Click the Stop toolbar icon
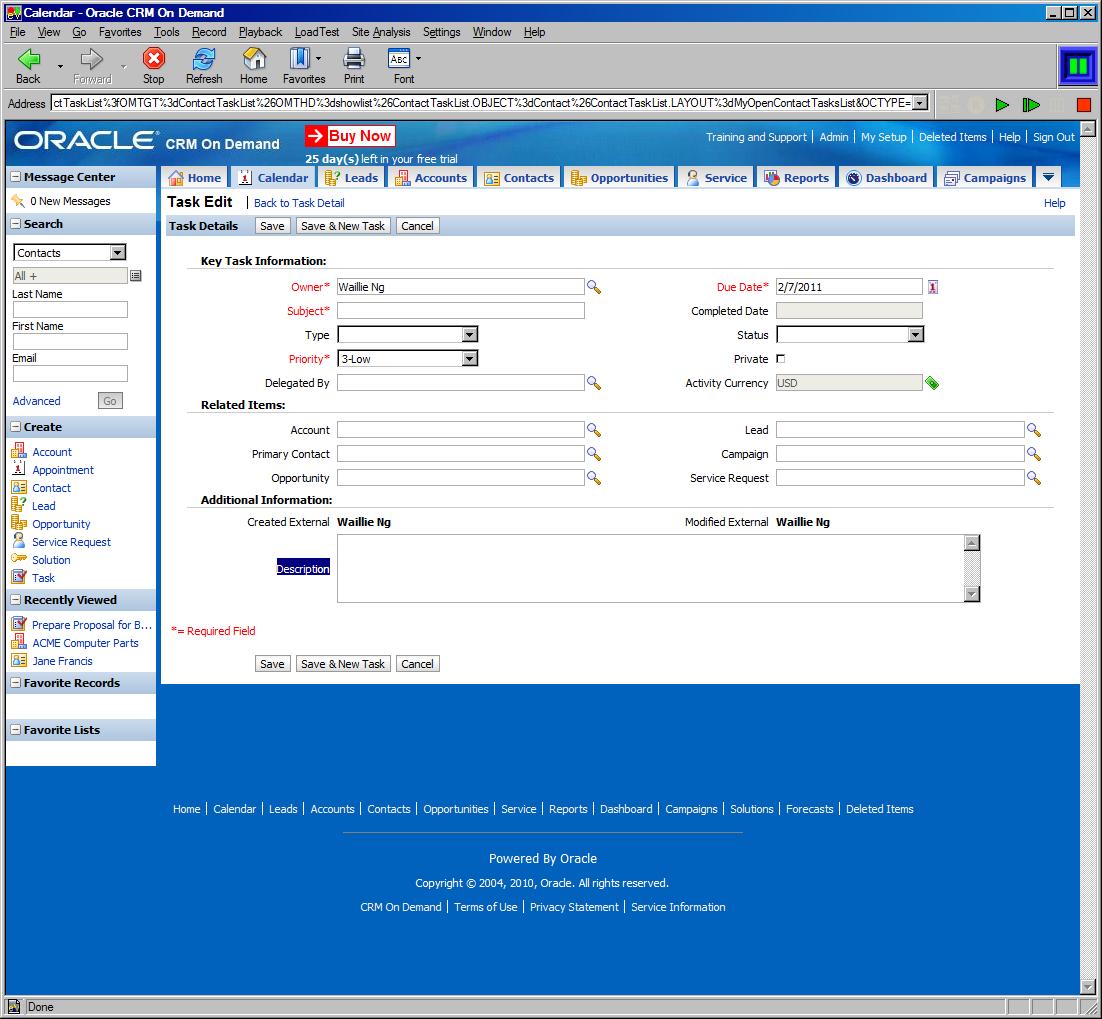This screenshot has width=1102, height=1019. pos(153,58)
